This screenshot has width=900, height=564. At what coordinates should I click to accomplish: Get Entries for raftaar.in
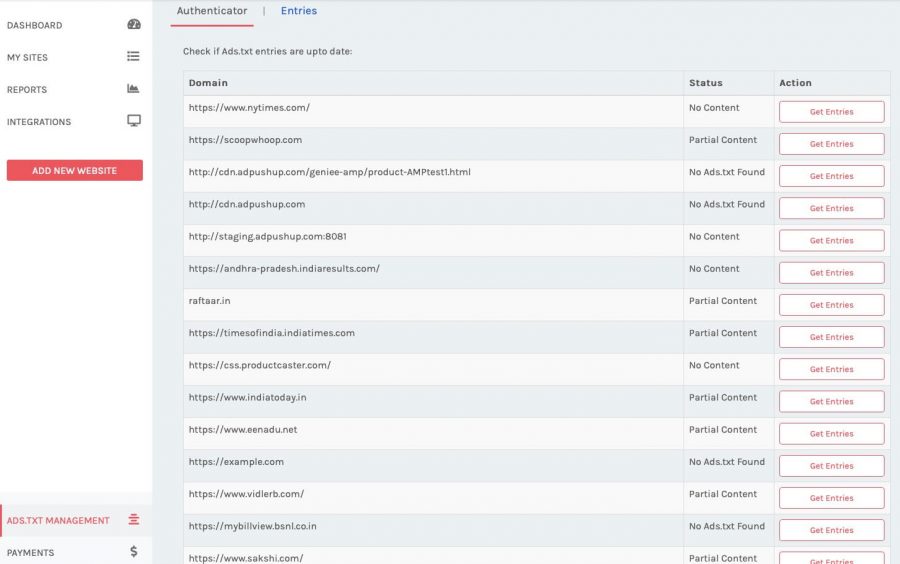[x=832, y=305]
